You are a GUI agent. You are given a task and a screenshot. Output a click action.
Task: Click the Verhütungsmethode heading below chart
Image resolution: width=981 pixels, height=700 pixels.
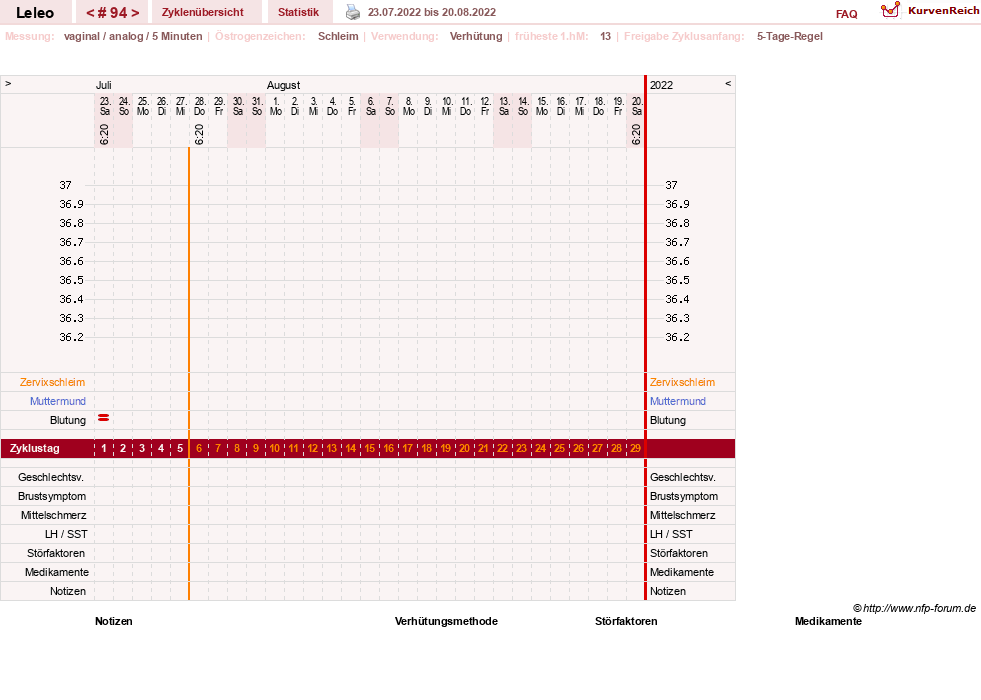pyautogui.click(x=446, y=621)
